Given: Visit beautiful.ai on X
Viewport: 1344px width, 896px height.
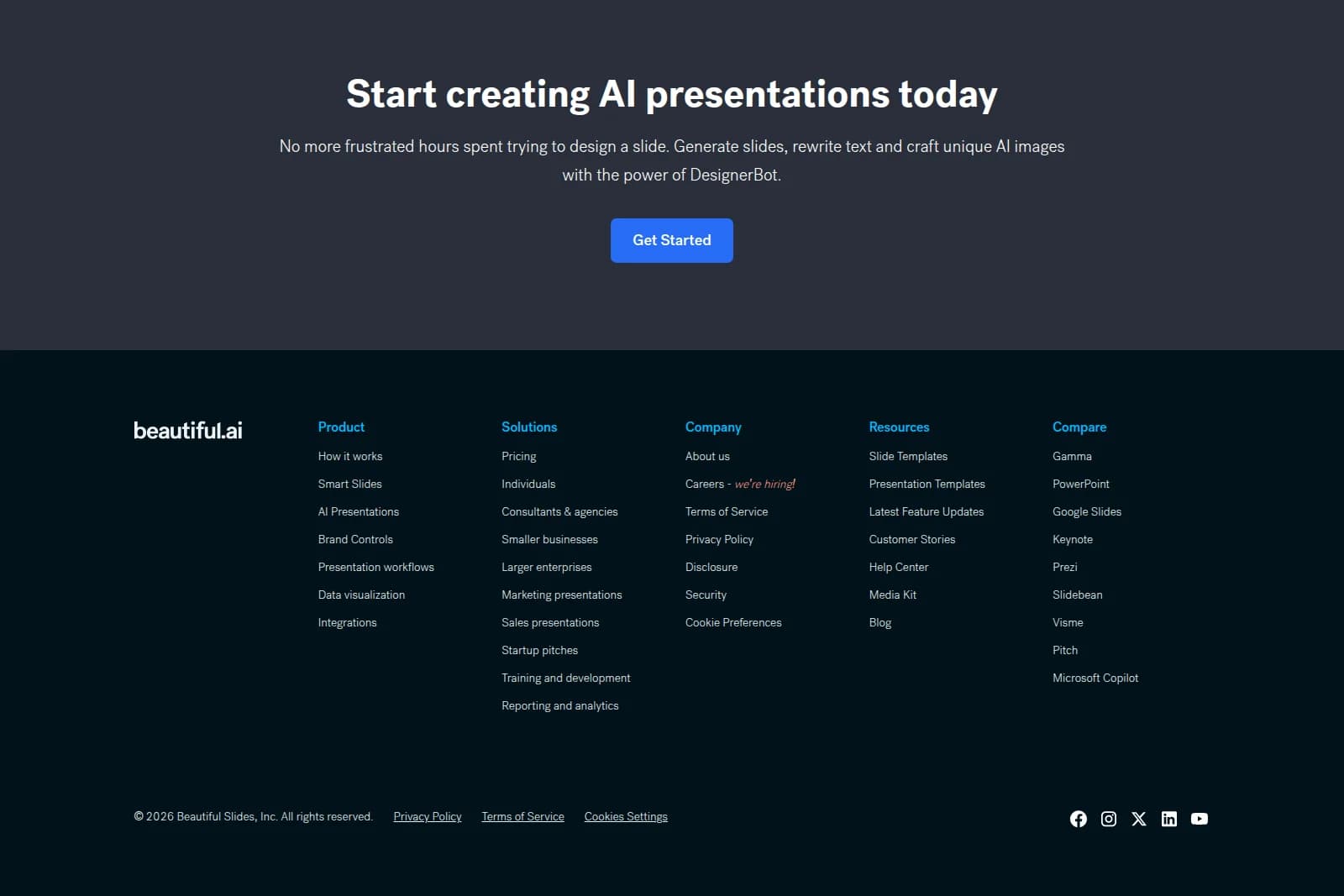Looking at the screenshot, I should coord(1139,819).
